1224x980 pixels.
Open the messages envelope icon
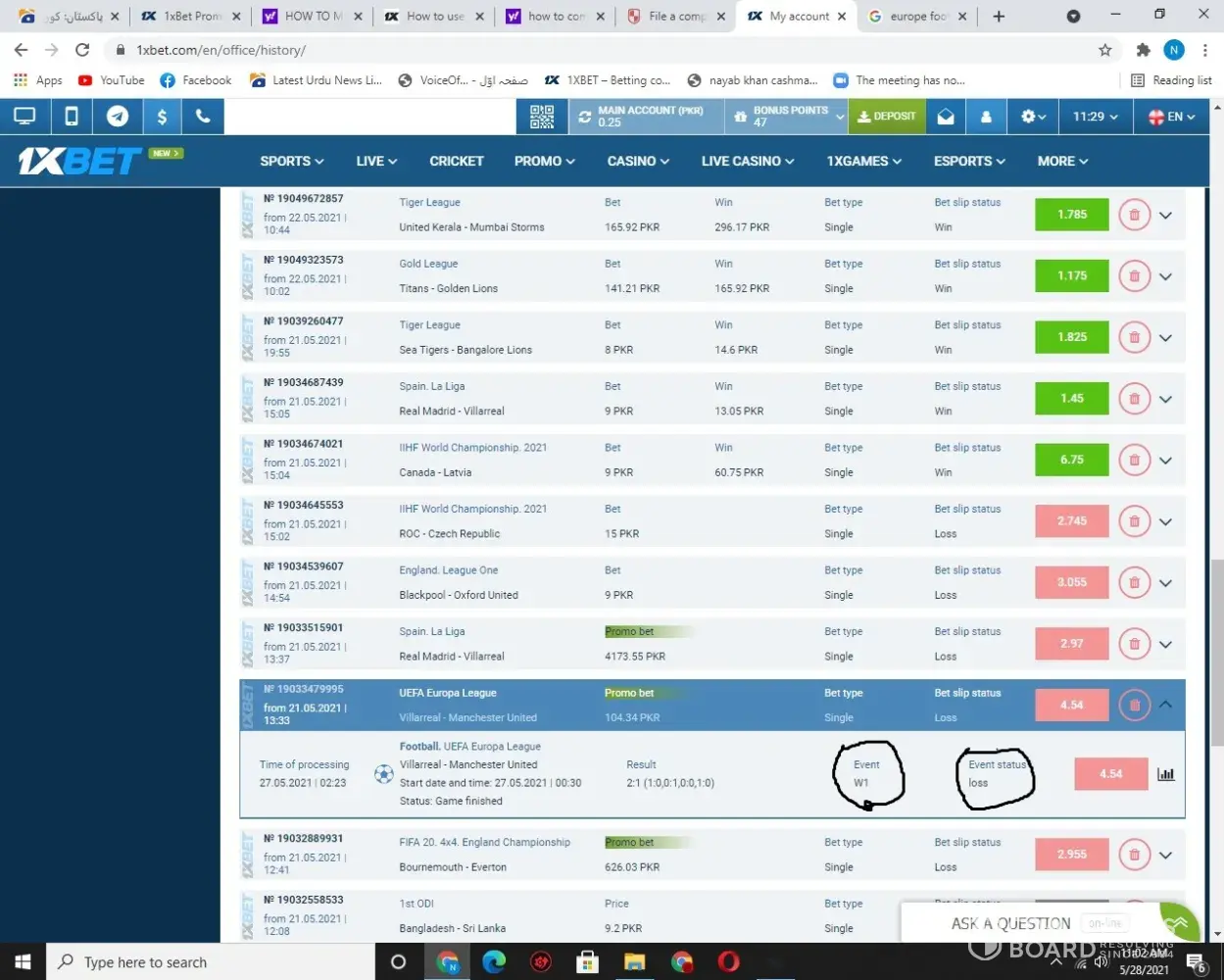coord(946,117)
